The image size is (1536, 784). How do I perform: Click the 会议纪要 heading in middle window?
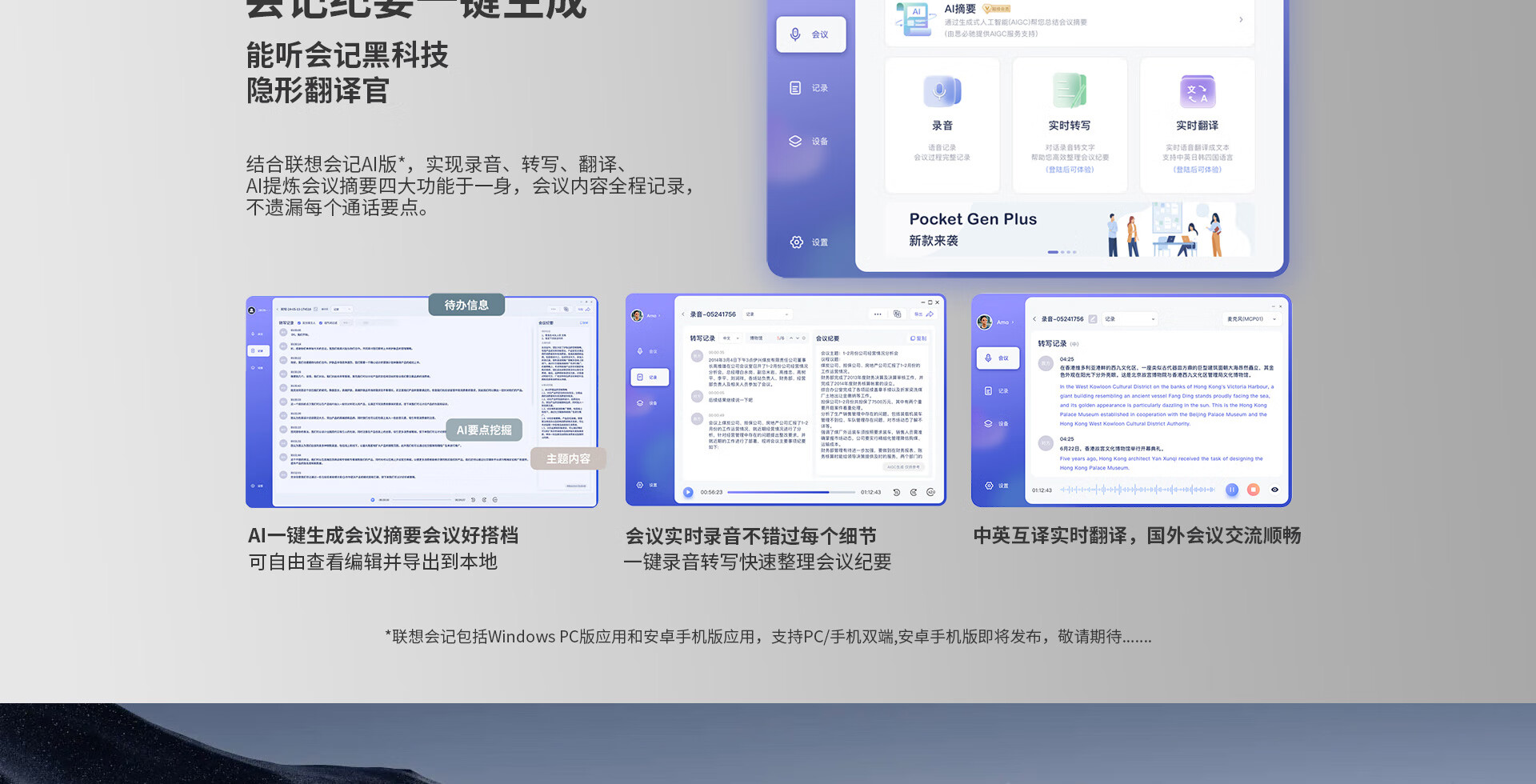click(x=827, y=338)
